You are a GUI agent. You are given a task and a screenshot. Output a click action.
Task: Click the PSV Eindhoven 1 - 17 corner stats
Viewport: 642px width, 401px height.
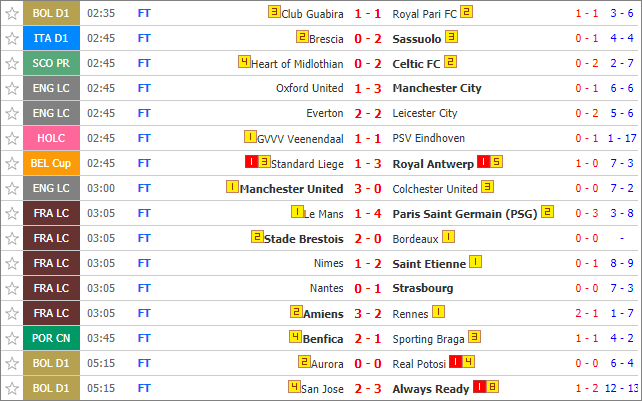coord(622,138)
